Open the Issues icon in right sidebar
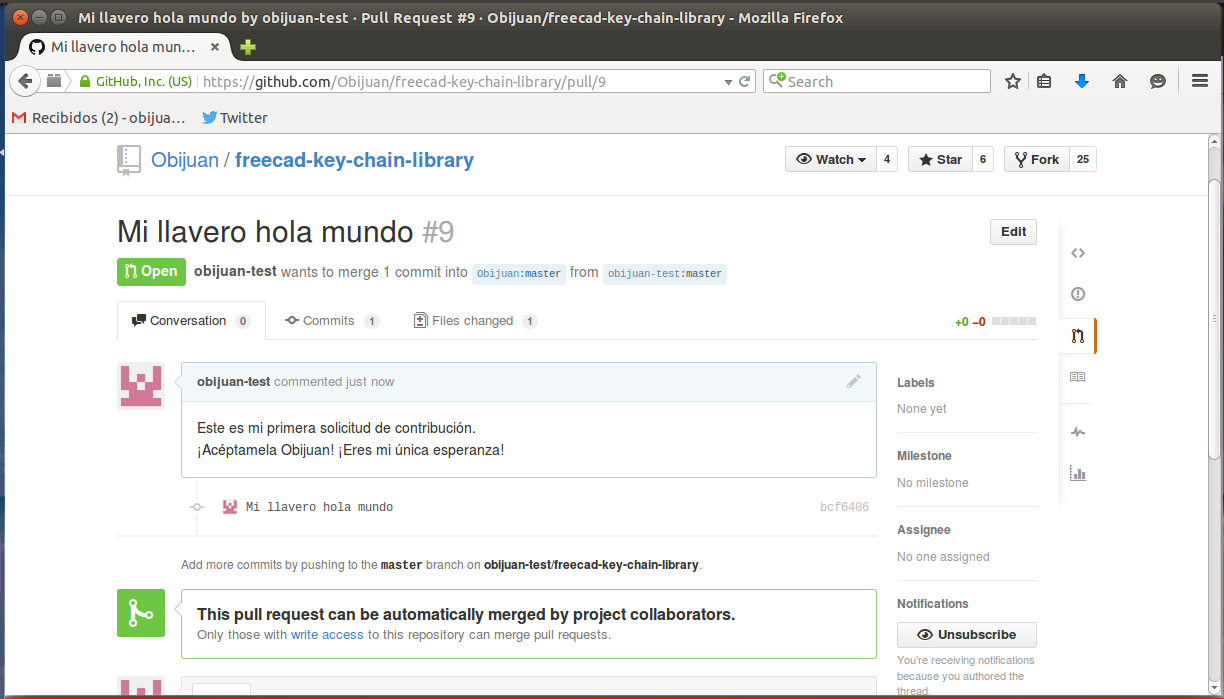Screen dimensions: 1224x699 click(1077, 294)
